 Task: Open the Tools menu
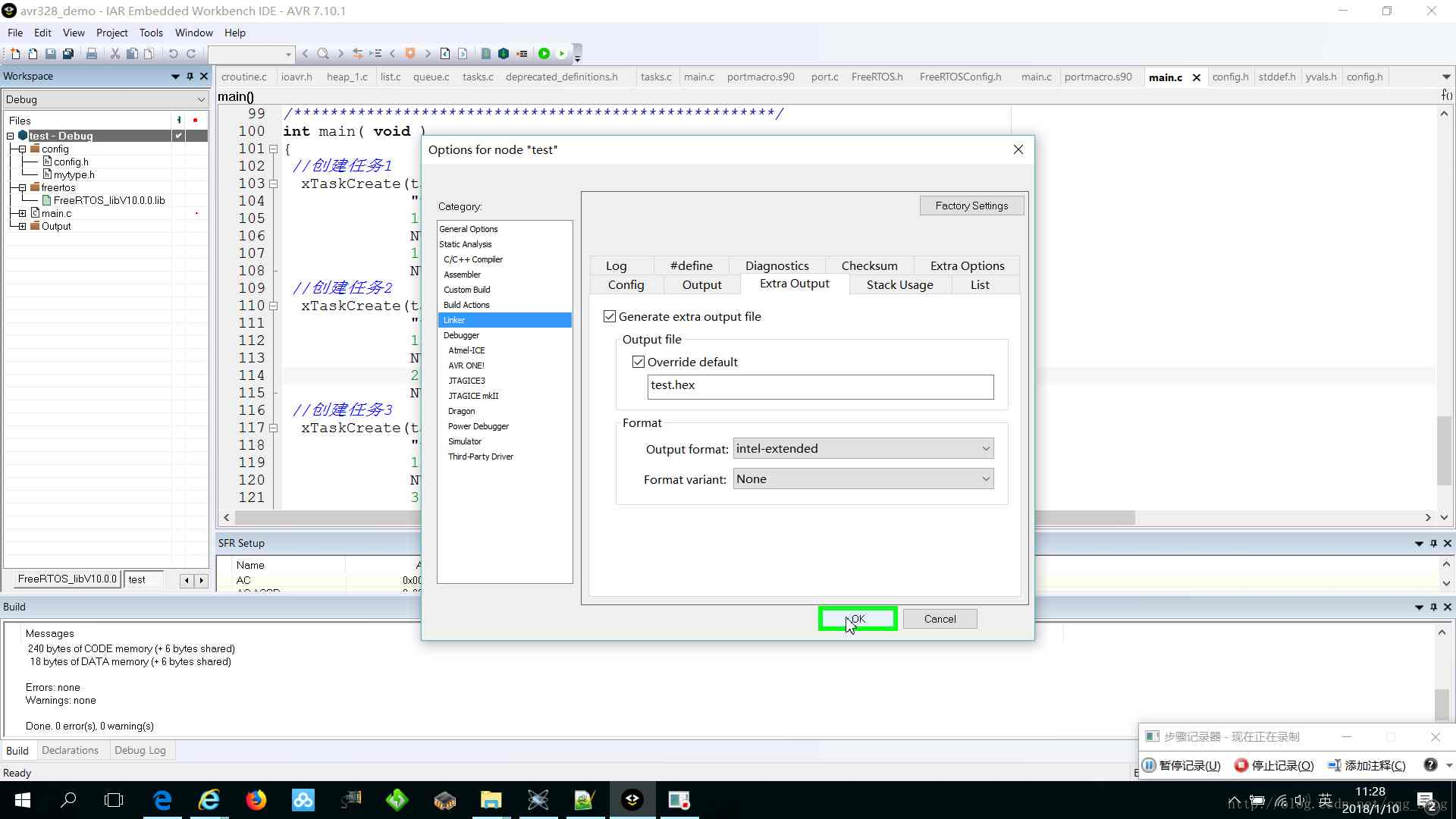[x=151, y=33]
